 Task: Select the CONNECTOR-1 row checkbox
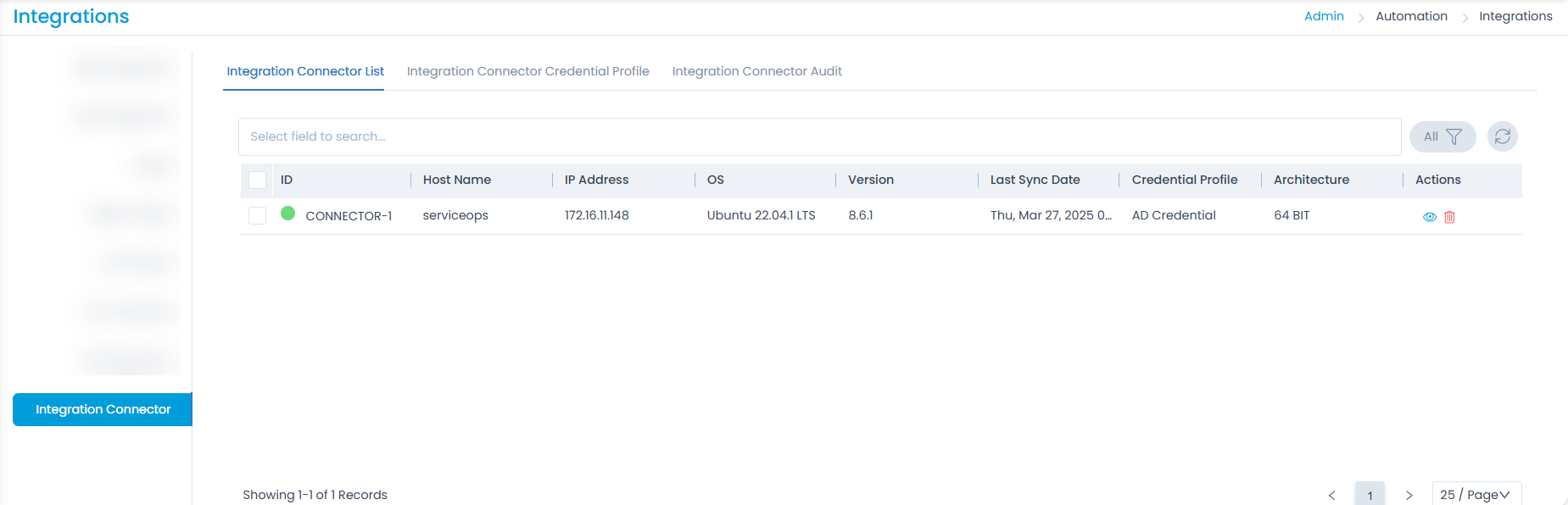tap(258, 215)
